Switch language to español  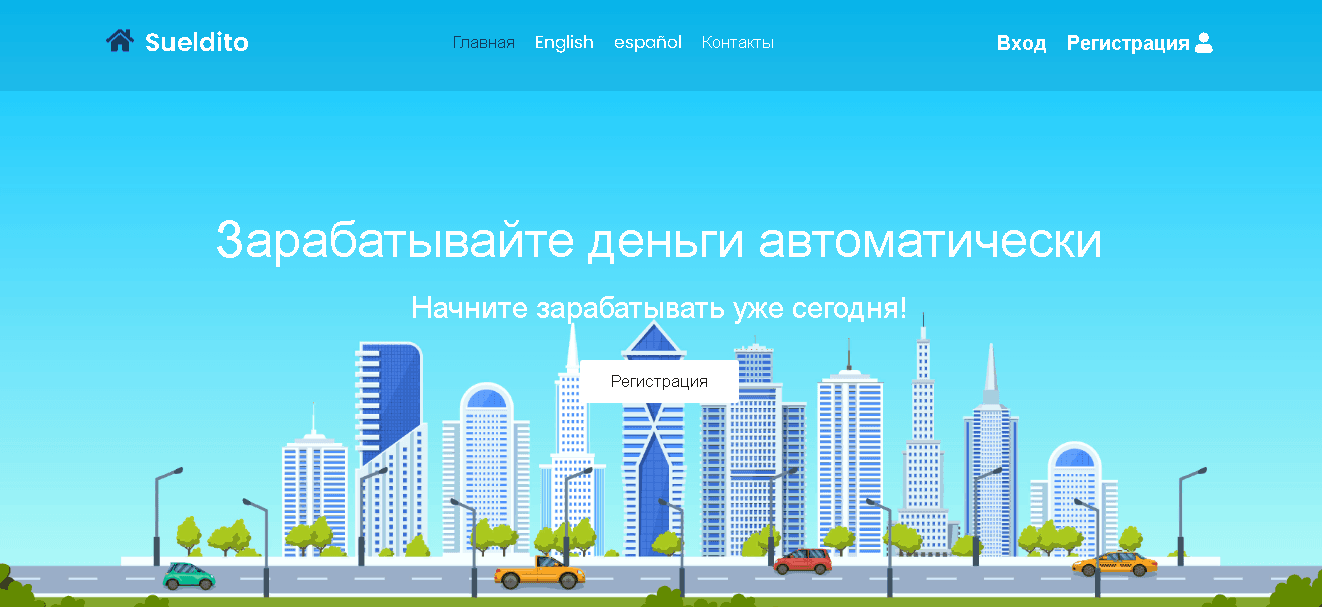(x=648, y=43)
